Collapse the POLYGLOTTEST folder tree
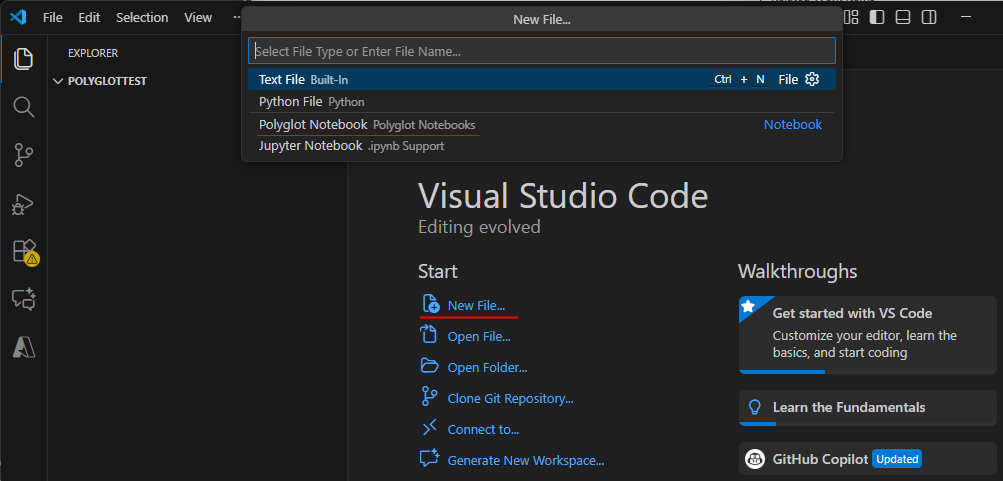 (58, 81)
